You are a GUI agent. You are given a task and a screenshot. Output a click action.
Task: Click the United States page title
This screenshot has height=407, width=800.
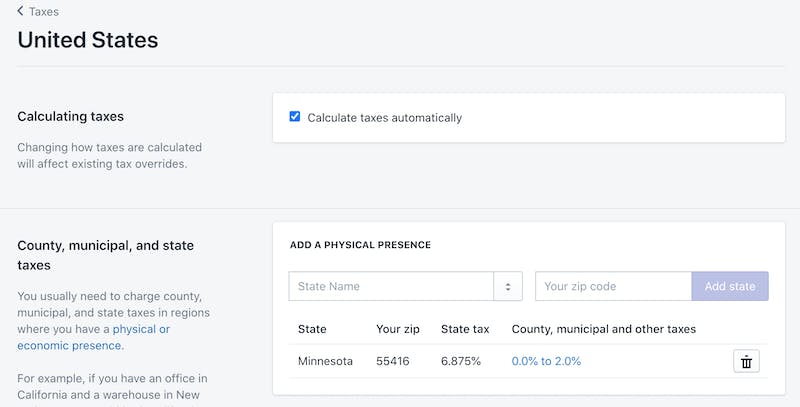(x=88, y=40)
